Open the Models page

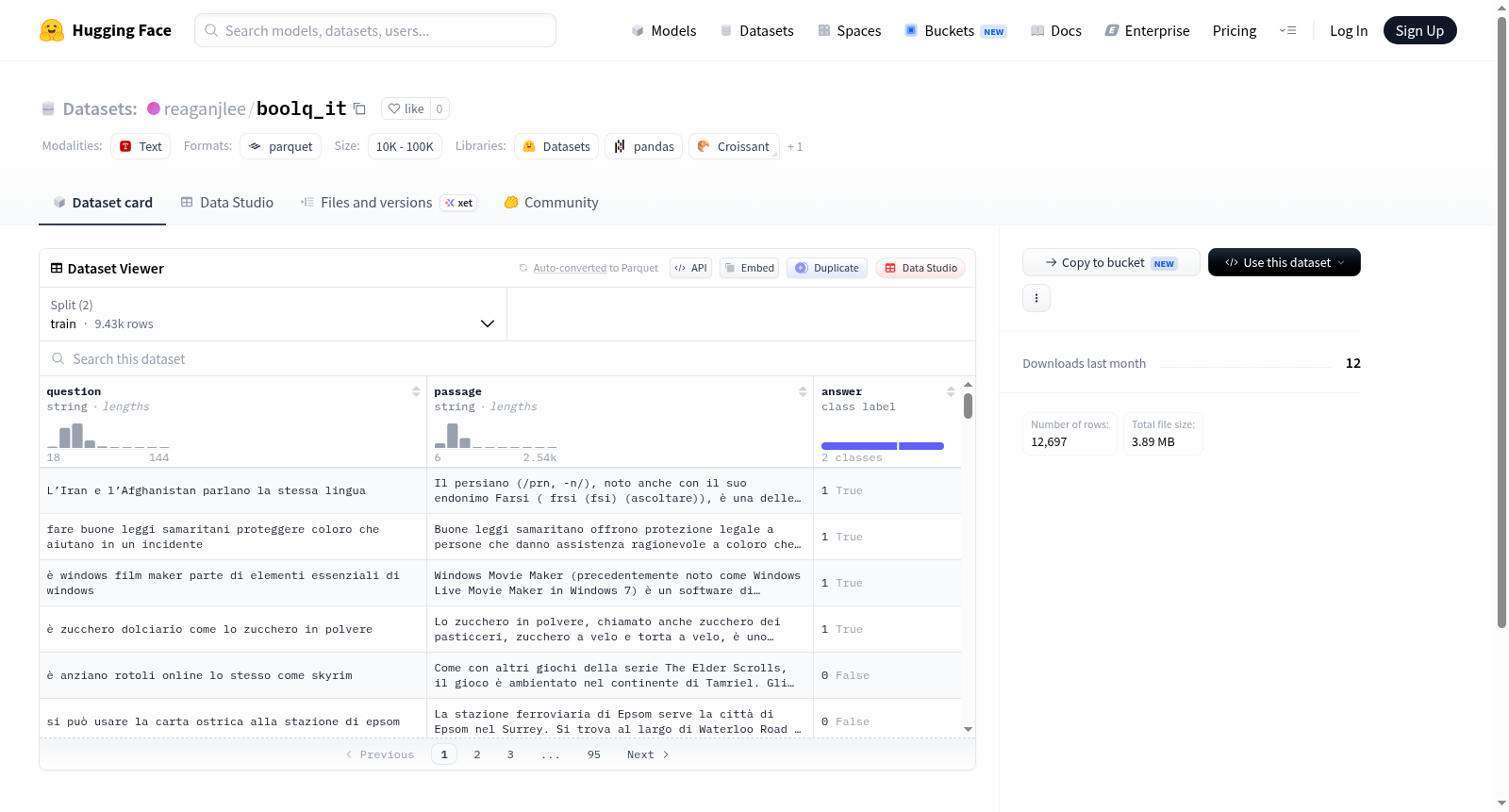point(664,31)
